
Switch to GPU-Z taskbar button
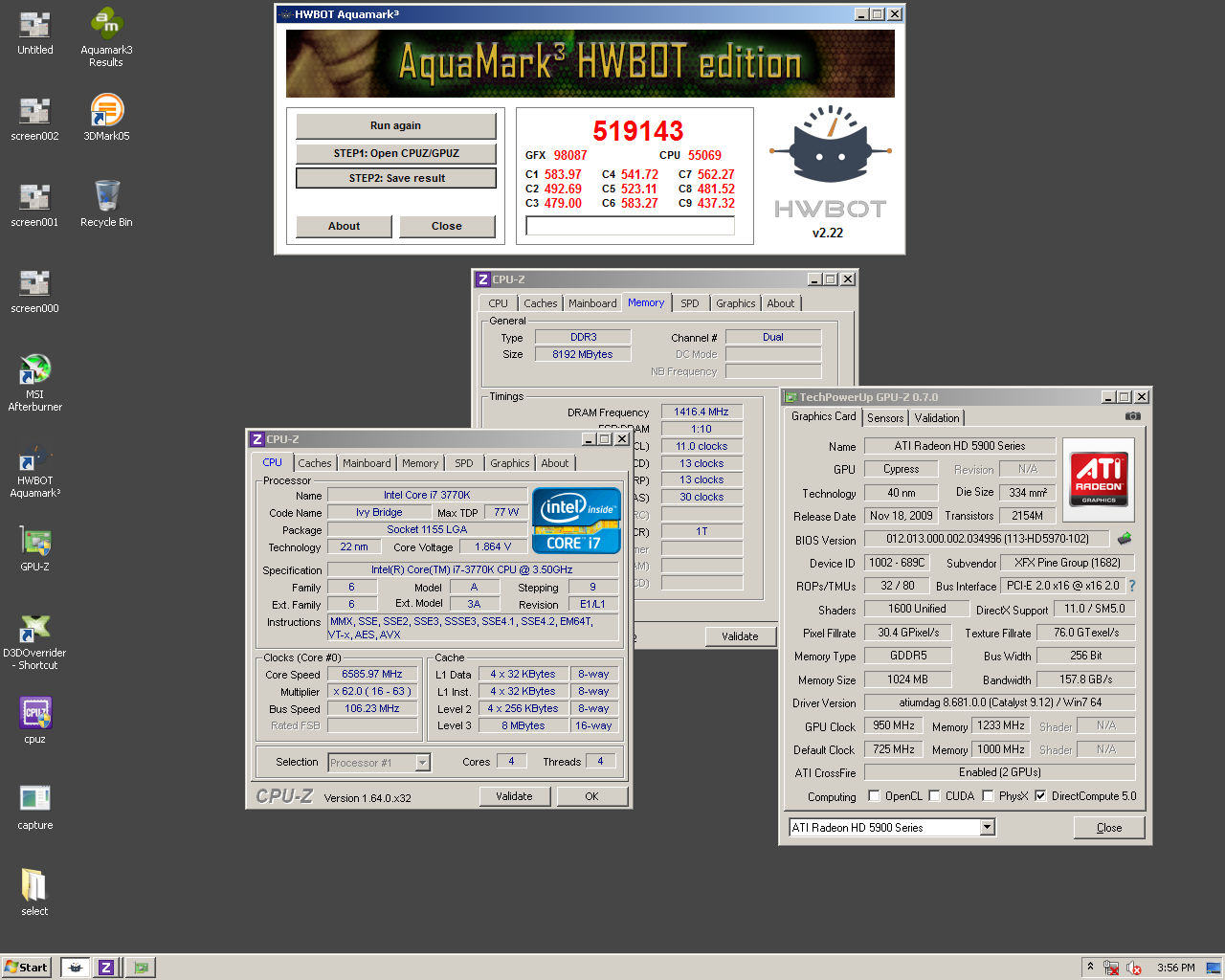[x=141, y=968]
